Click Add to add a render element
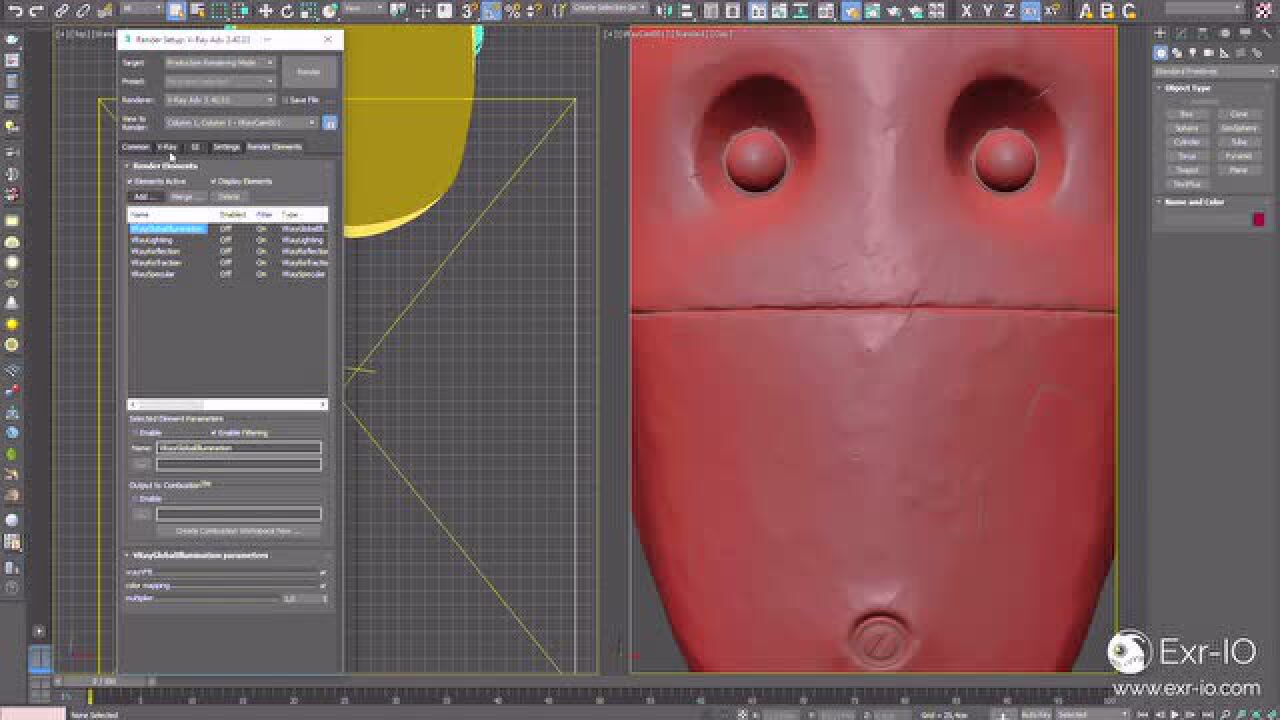Viewport: 1280px width, 720px height. click(x=142, y=197)
